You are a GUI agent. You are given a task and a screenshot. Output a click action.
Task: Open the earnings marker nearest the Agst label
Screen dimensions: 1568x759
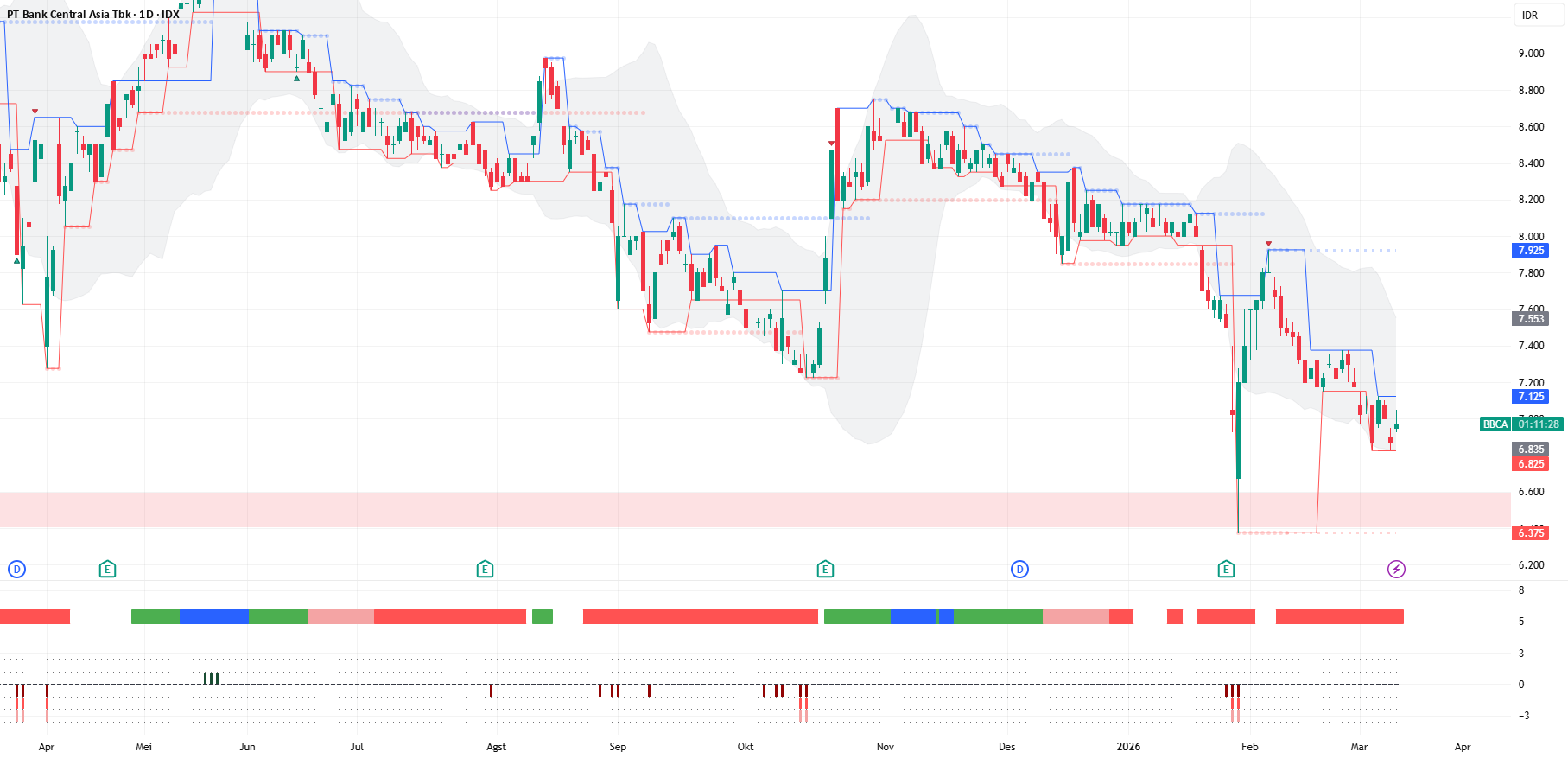point(485,569)
